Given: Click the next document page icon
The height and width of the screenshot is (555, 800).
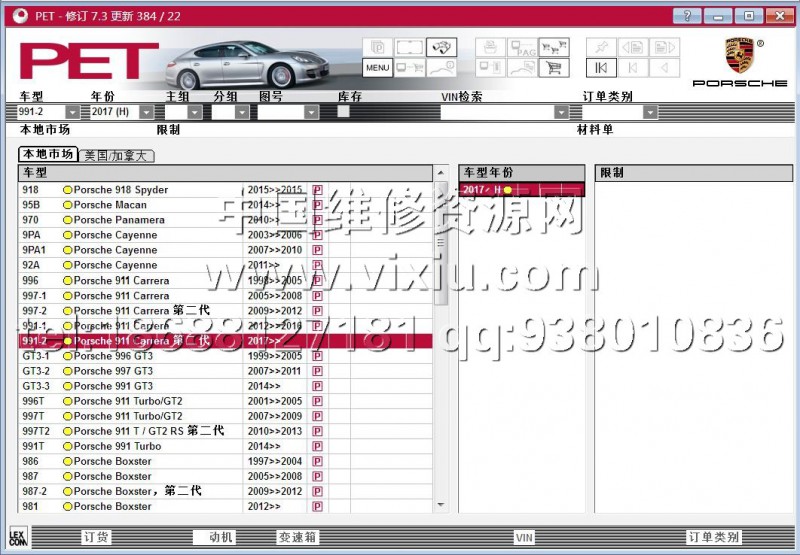Looking at the screenshot, I should point(664,47).
